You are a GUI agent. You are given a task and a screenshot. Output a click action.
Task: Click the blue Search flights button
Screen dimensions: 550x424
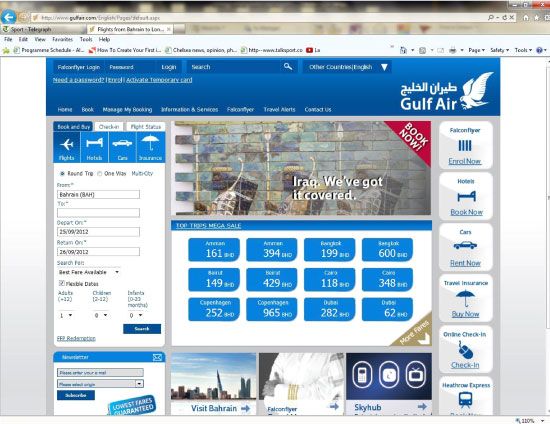142,329
